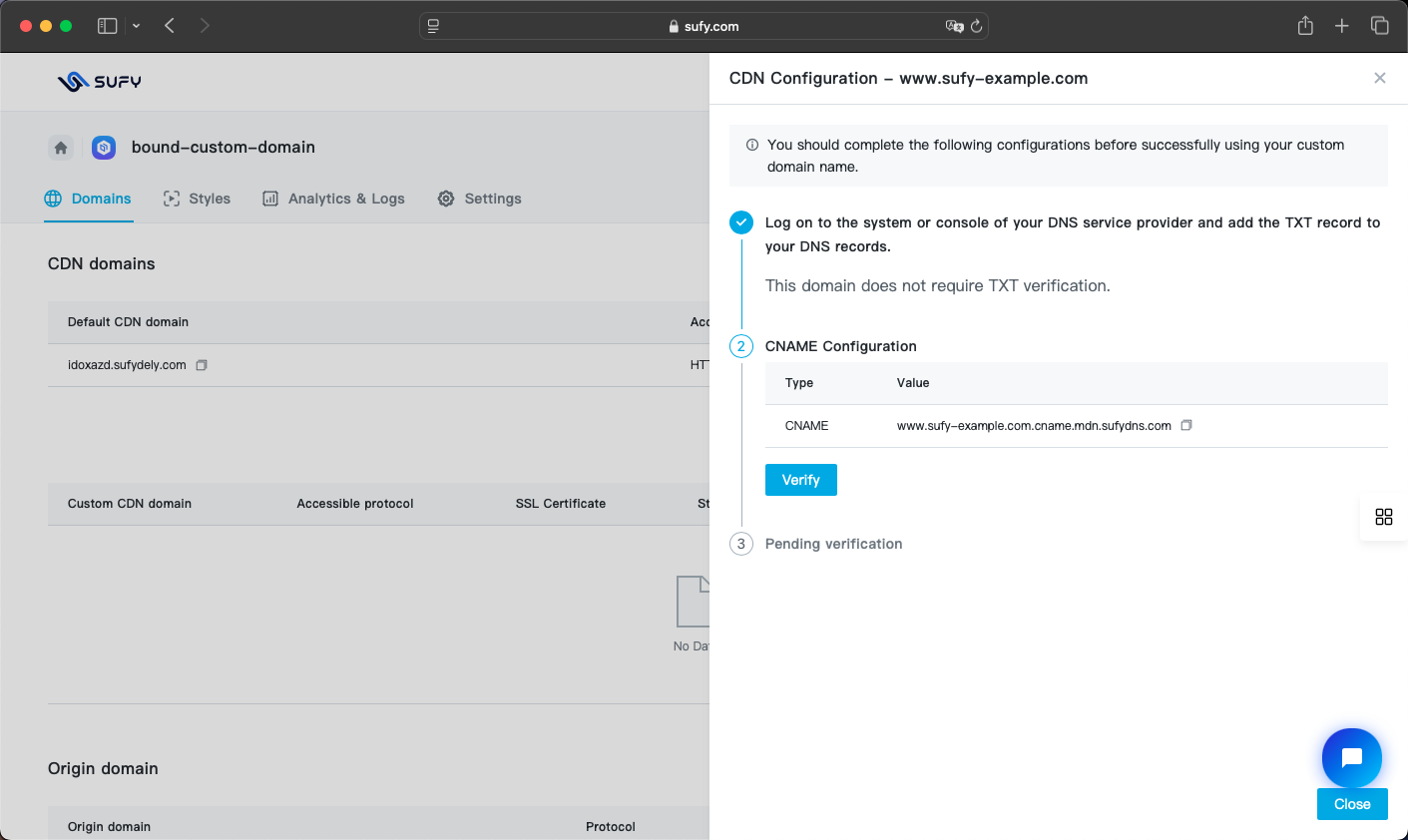Select the www.sufy-example.com.cname.mdn.sufydns.com value
1408x840 pixels.
tap(1034, 426)
